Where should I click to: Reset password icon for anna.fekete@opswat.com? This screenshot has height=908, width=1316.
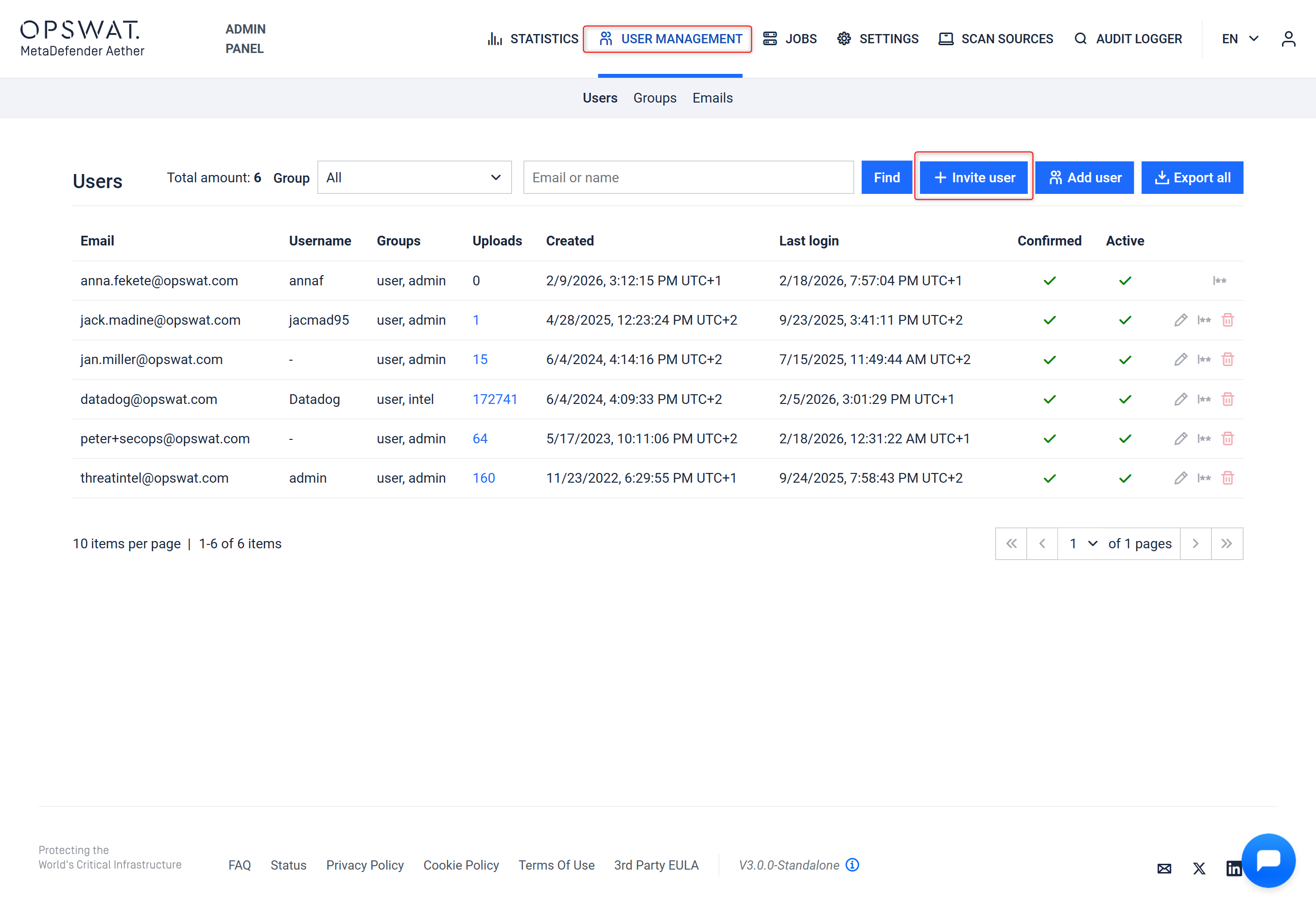[1219, 280]
